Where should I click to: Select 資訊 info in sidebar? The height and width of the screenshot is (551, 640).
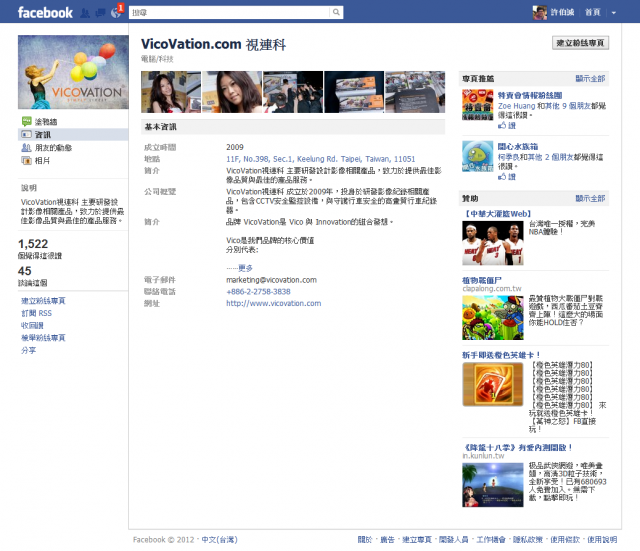coord(42,135)
